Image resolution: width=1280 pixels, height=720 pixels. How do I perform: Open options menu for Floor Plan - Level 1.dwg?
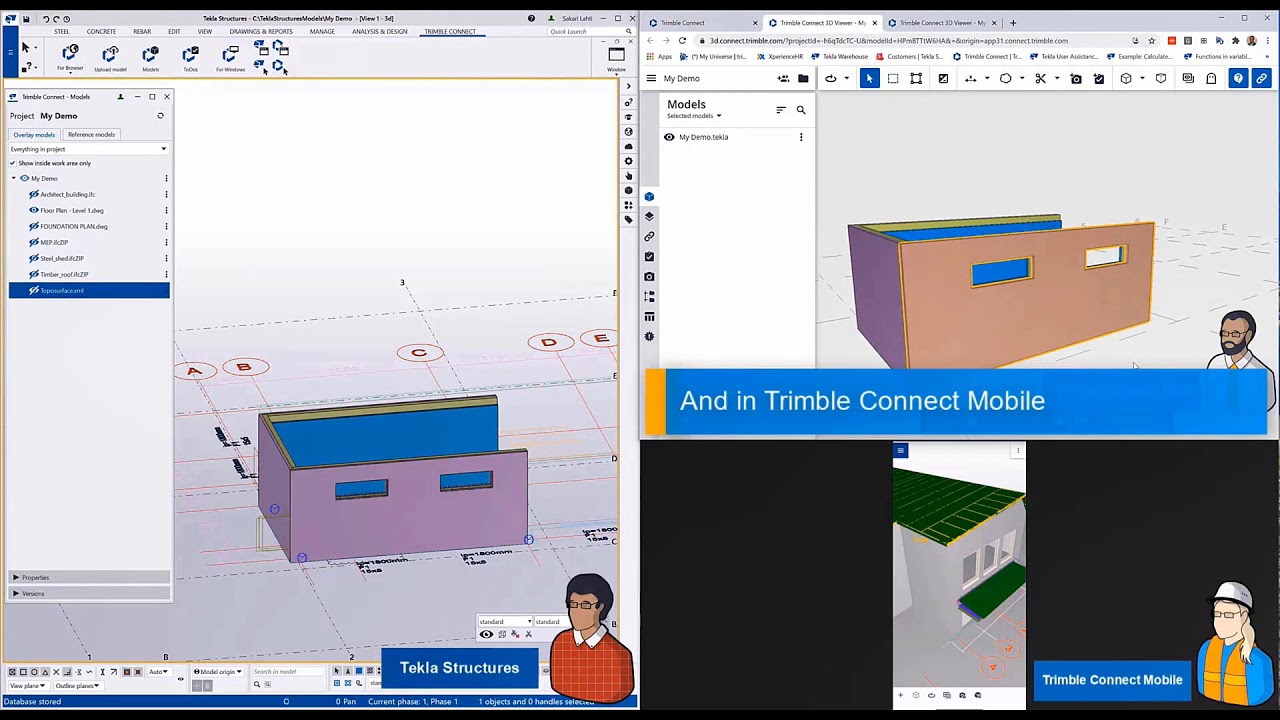pyautogui.click(x=166, y=210)
